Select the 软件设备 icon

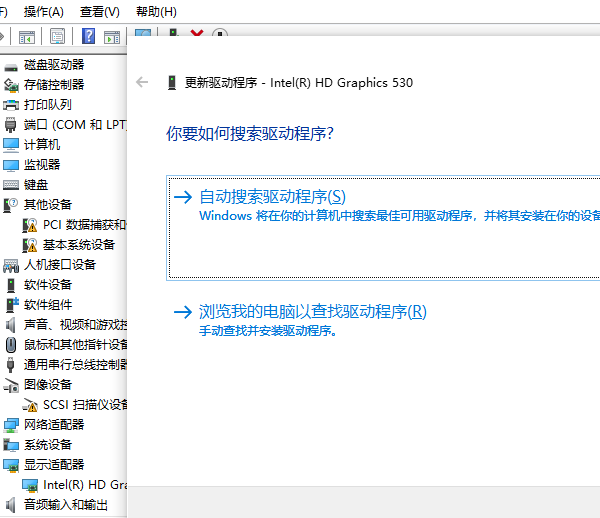point(11,285)
